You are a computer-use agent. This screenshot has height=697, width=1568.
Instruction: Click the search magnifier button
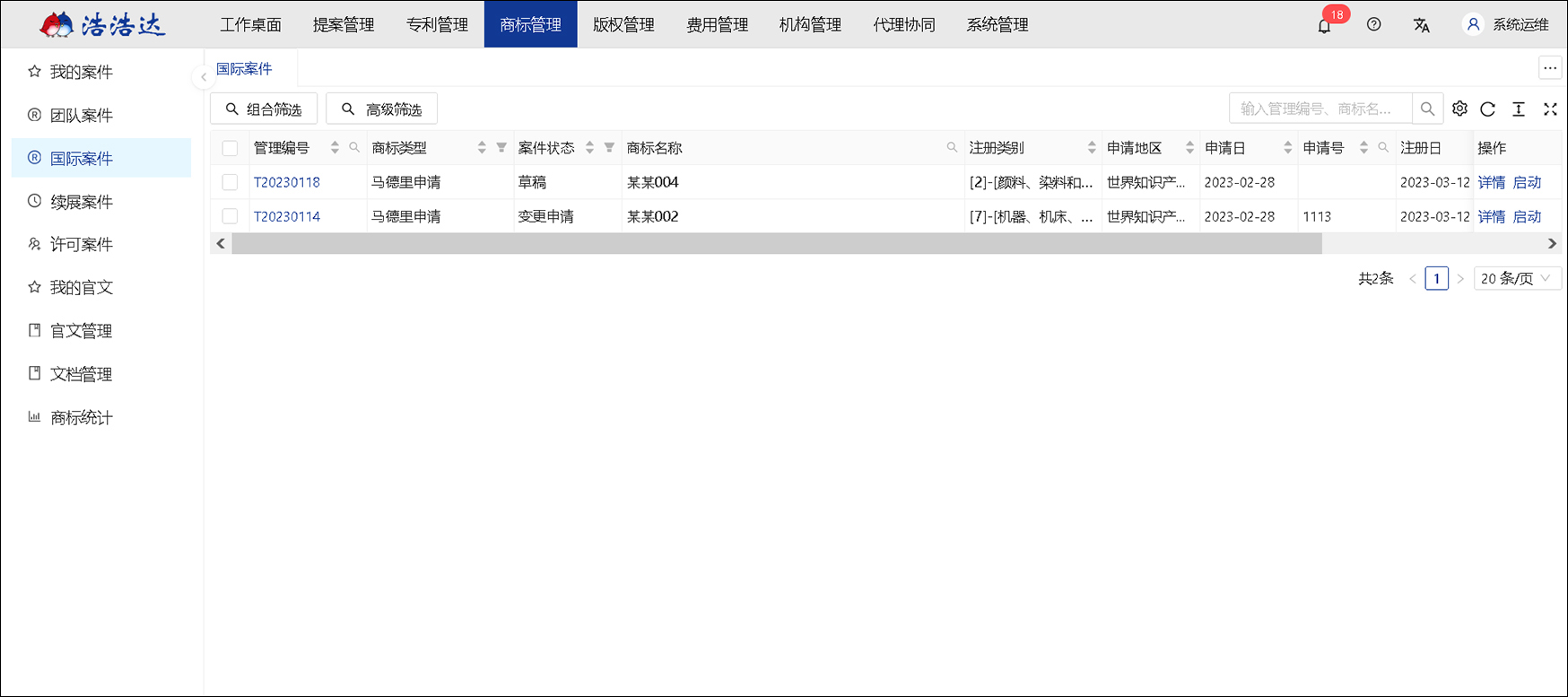point(1427,109)
